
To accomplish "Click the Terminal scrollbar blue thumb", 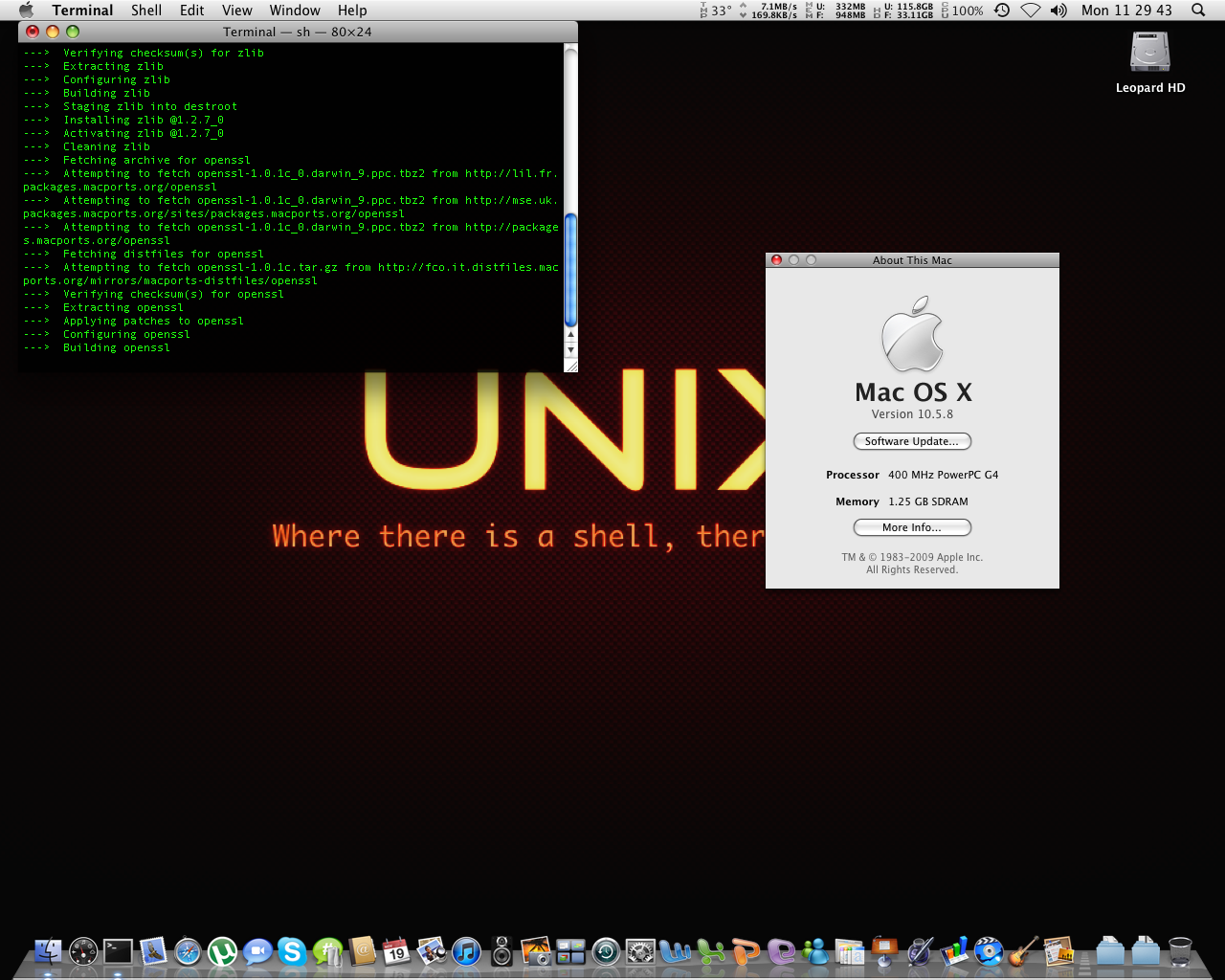I will pos(570,270).
